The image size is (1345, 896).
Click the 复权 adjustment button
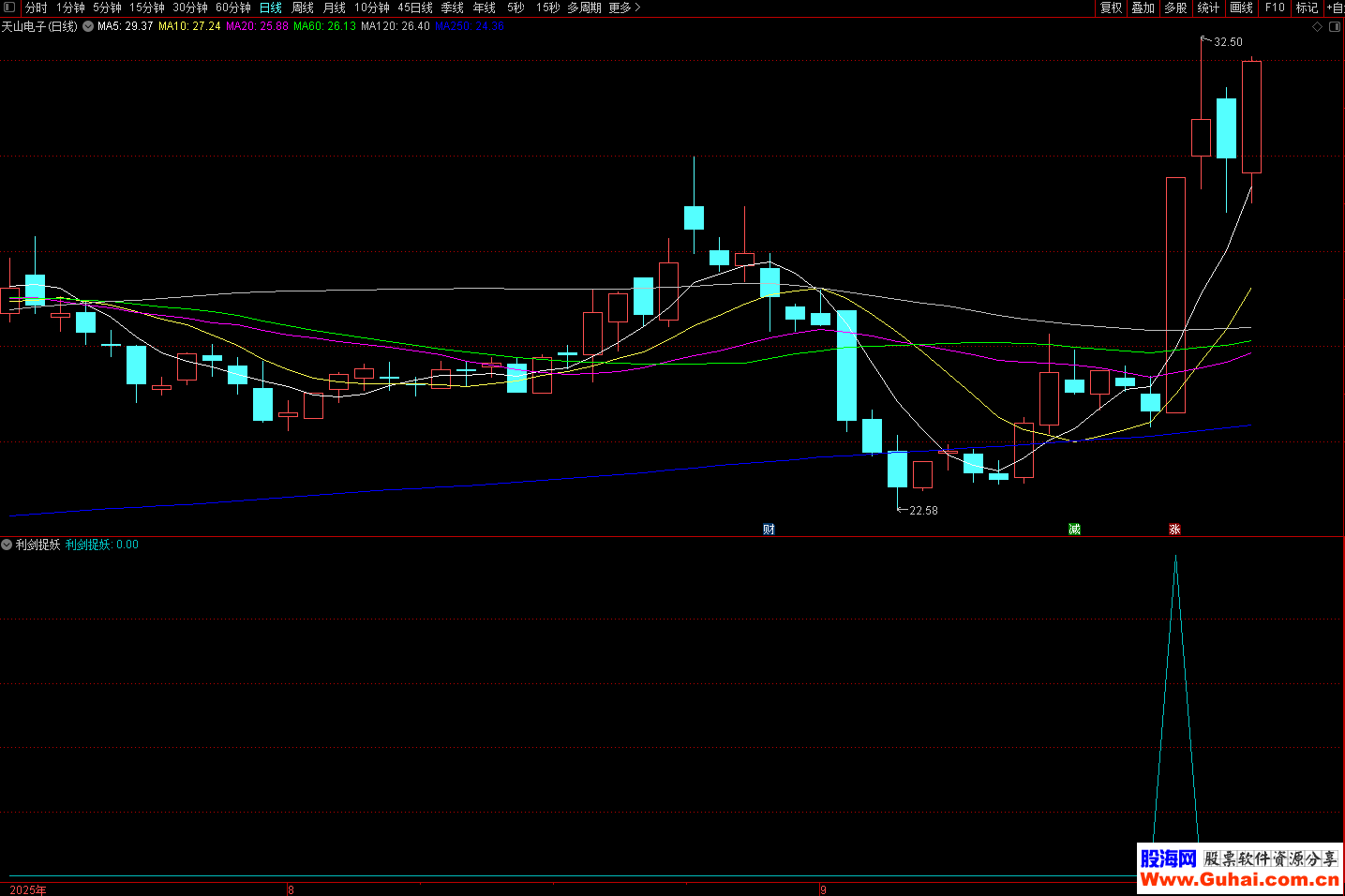coord(1111,7)
